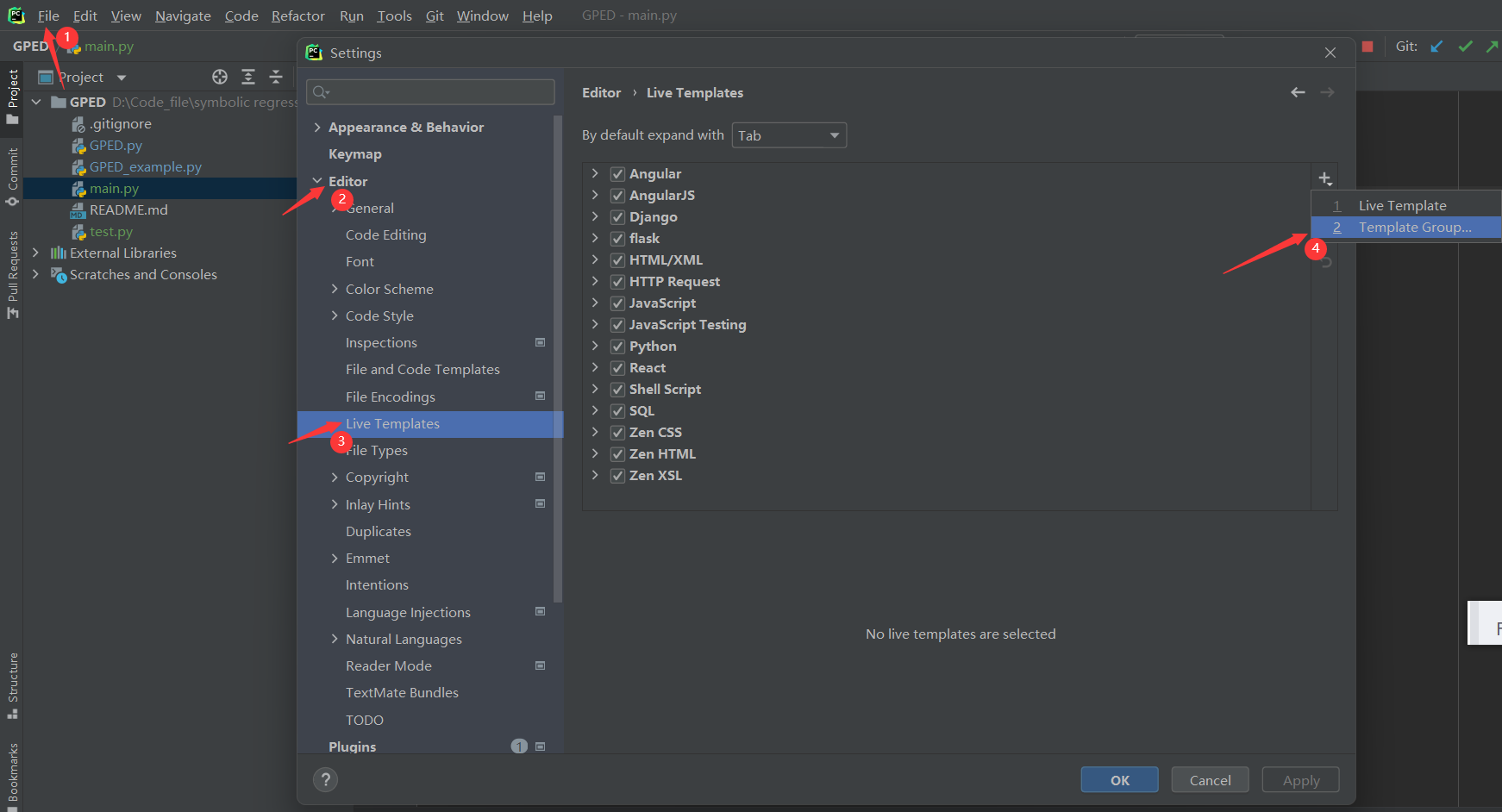
Task: Toggle the SQL template group checkbox
Action: click(617, 411)
